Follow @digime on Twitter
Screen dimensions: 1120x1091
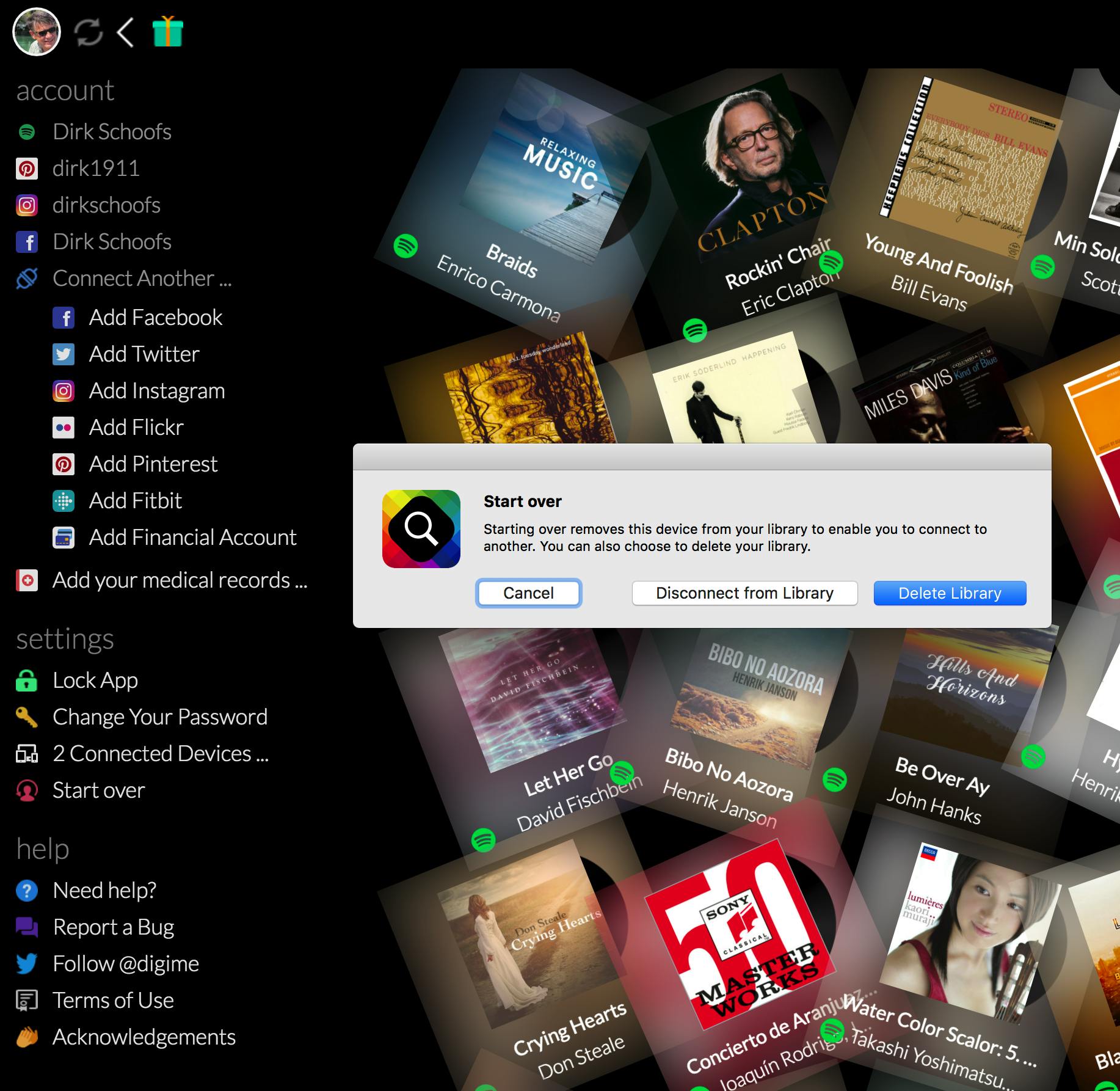click(x=126, y=964)
